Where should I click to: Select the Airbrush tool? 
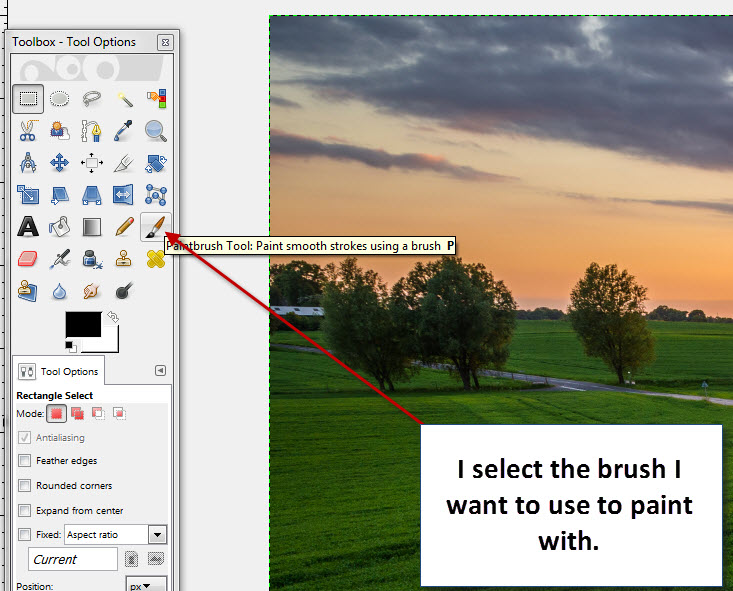click(x=59, y=259)
